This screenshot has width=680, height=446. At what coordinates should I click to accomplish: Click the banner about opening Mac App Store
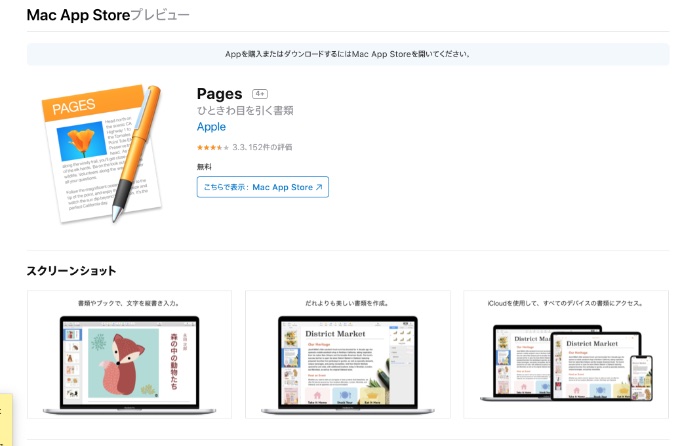pyautogui.click(x=348, y=54)
